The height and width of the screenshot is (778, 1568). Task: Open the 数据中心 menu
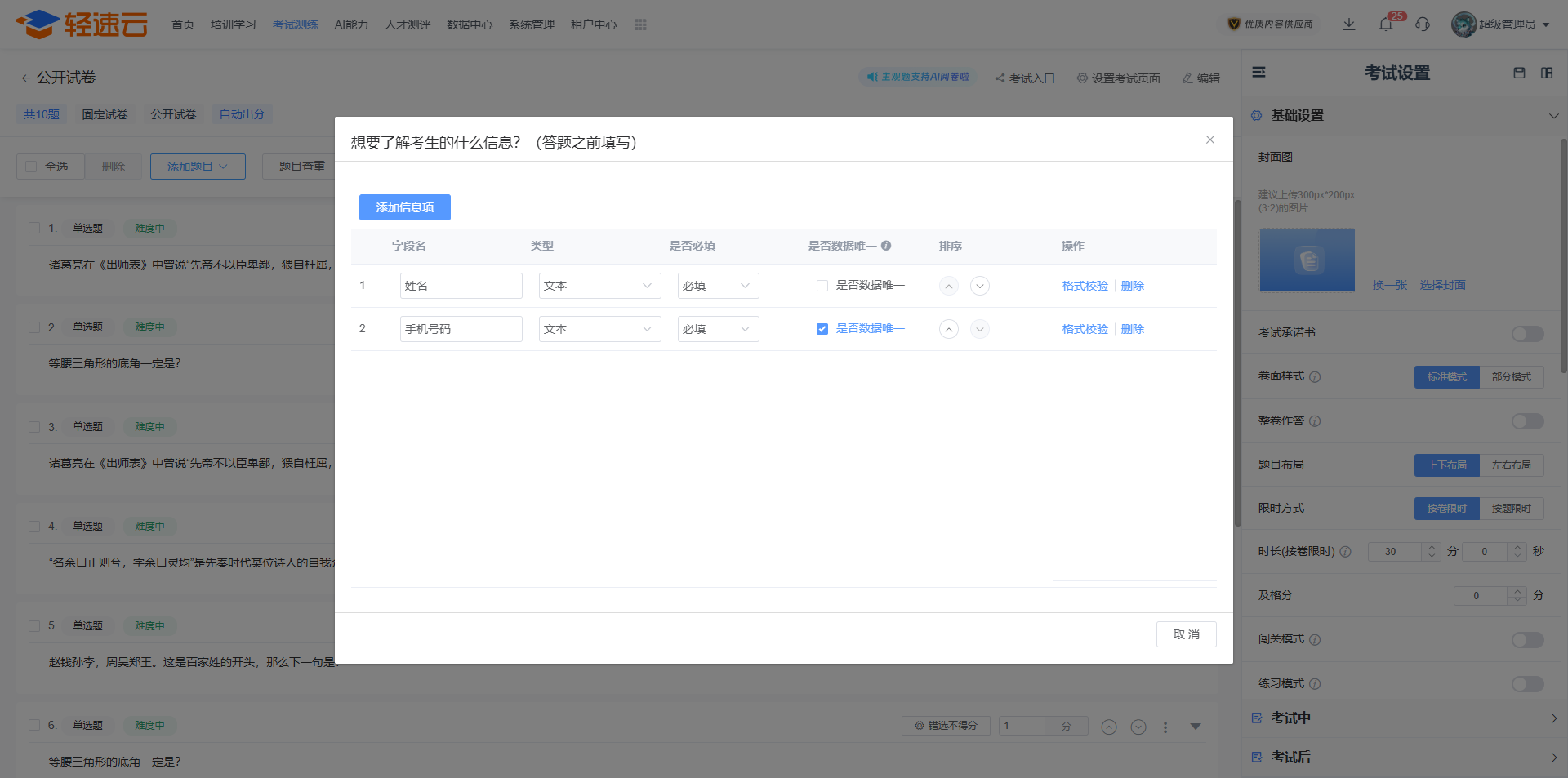click(x=470, y=24)
